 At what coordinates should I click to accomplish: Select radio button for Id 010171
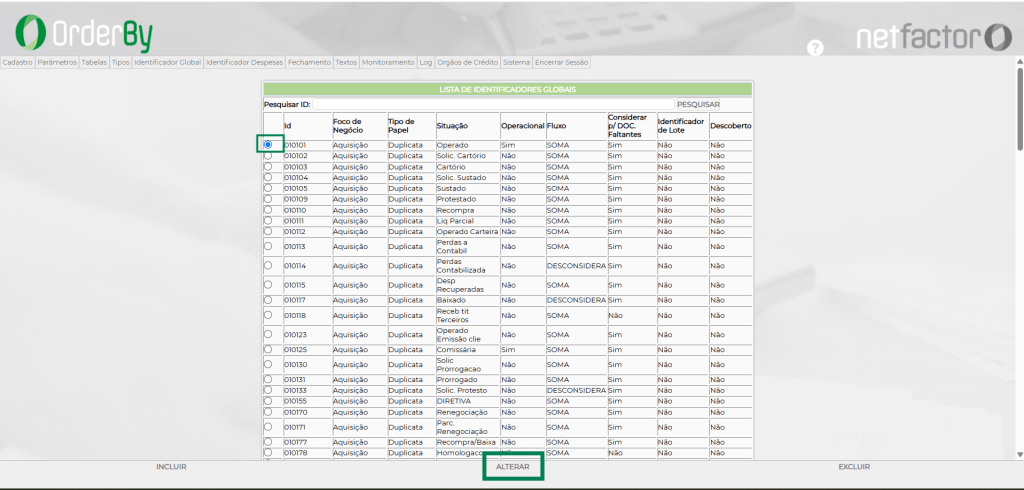[x=268, y=427]
